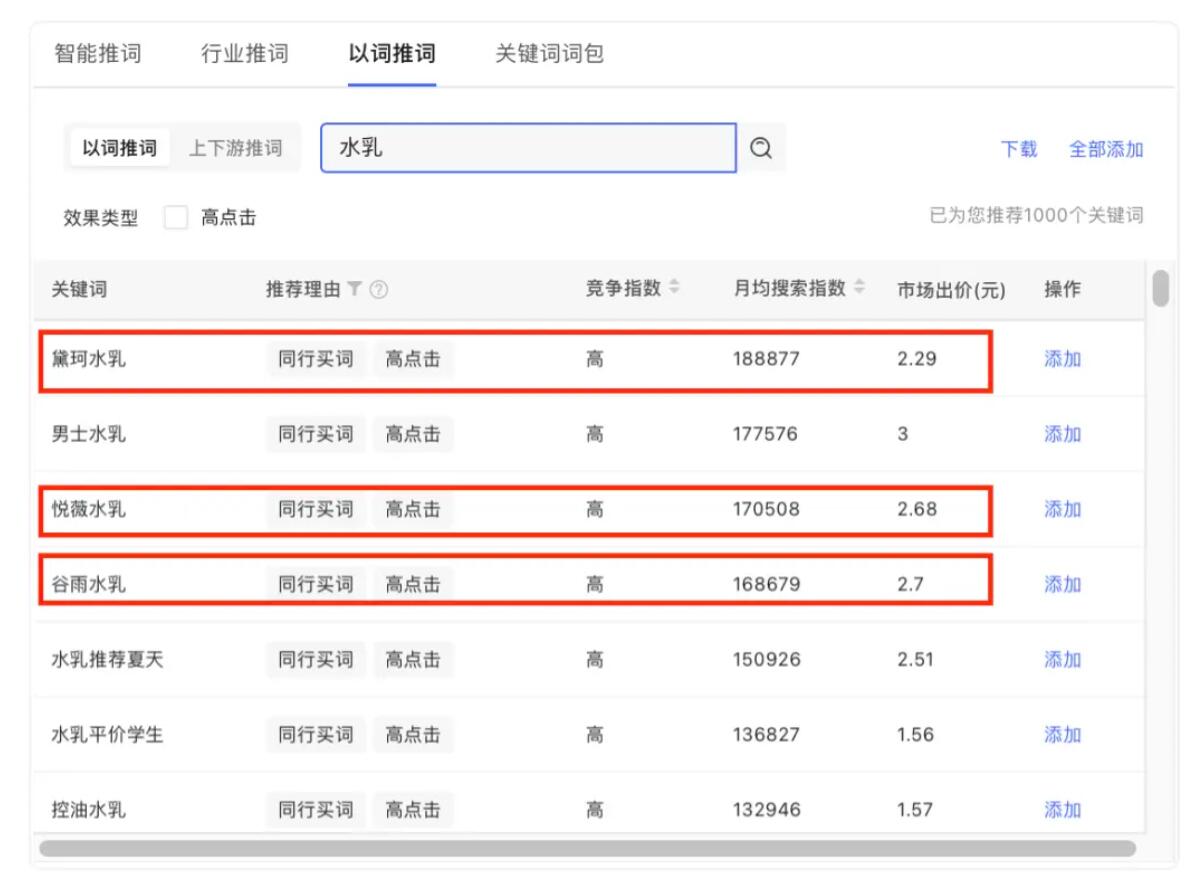
Task: Click market bid value 2.68
Action: [917, 509]
